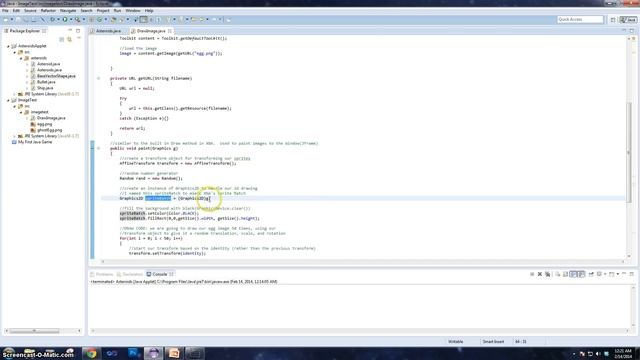Image resolution: width=640 pixels, height=360 pixels.
Task: Maximize the Package Explorer panel
Action: pyautogui.click(x=78, y=31)
